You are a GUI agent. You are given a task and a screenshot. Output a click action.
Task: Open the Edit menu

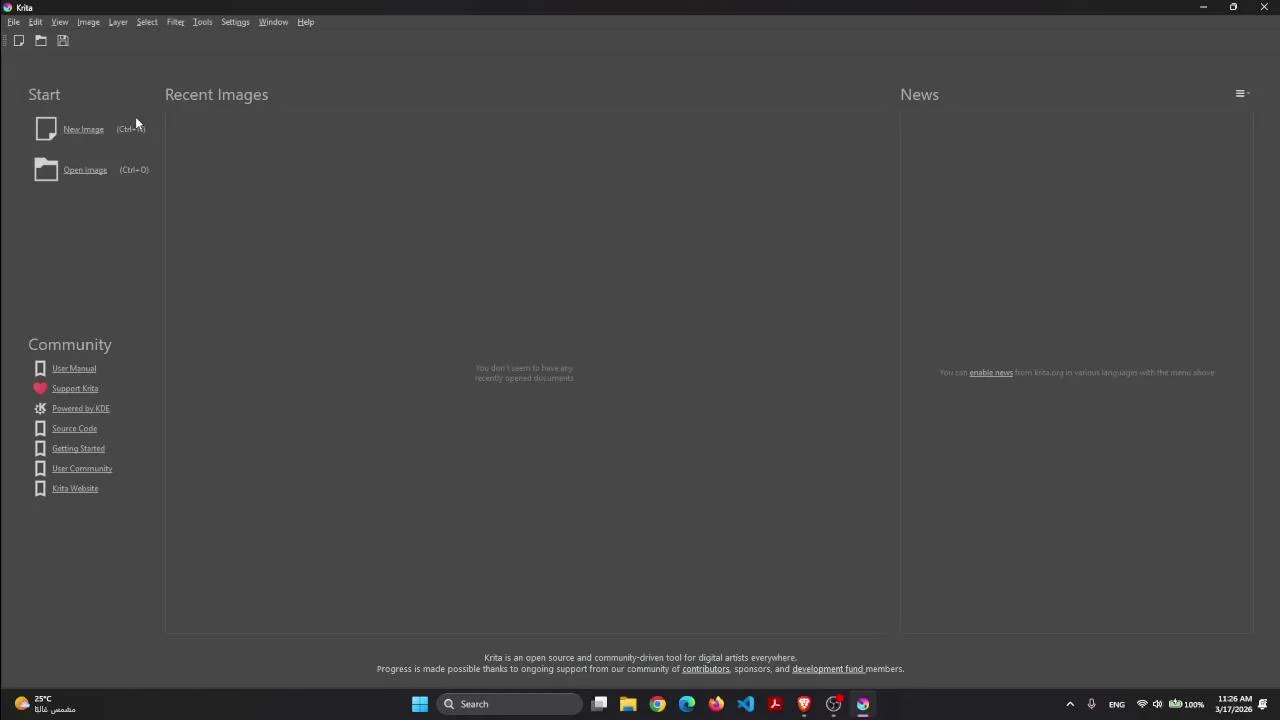pos(35,22)
